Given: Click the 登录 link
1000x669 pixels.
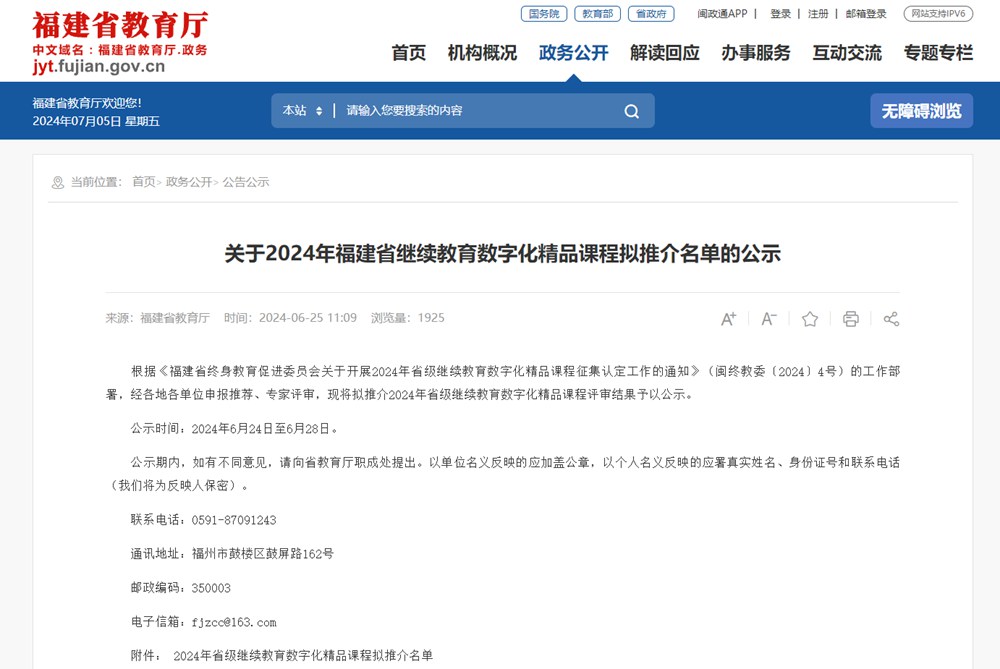Looking at the screenshot, I should [780, 14].
